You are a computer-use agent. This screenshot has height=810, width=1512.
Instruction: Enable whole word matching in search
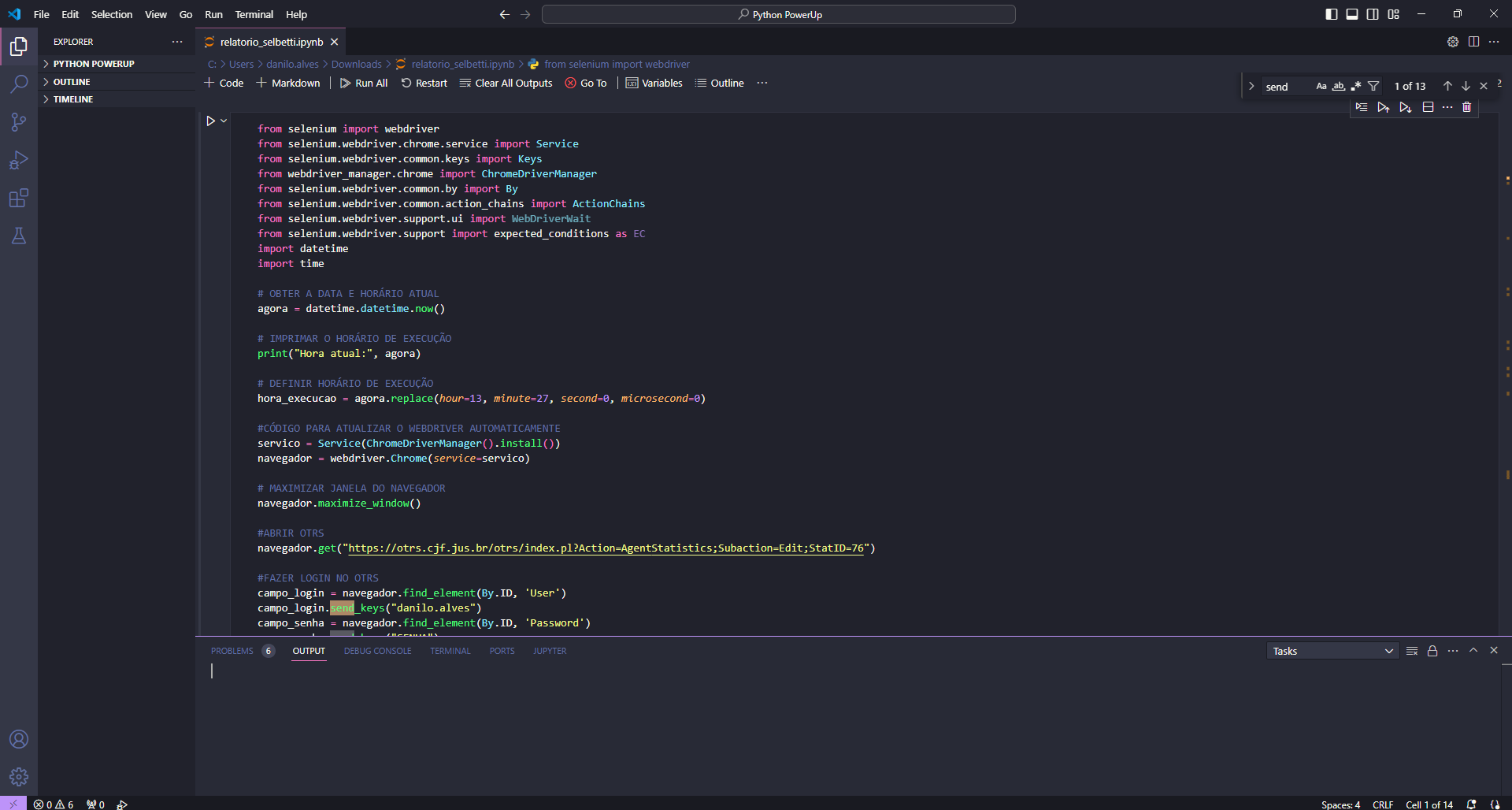click(x=1339, y=86)
